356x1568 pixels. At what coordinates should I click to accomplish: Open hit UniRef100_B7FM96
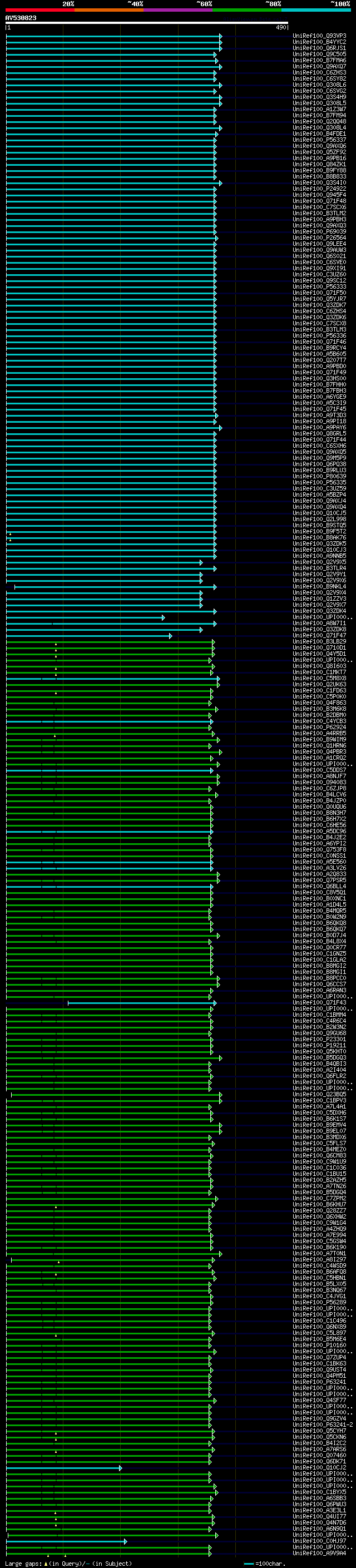click(319, 60)
